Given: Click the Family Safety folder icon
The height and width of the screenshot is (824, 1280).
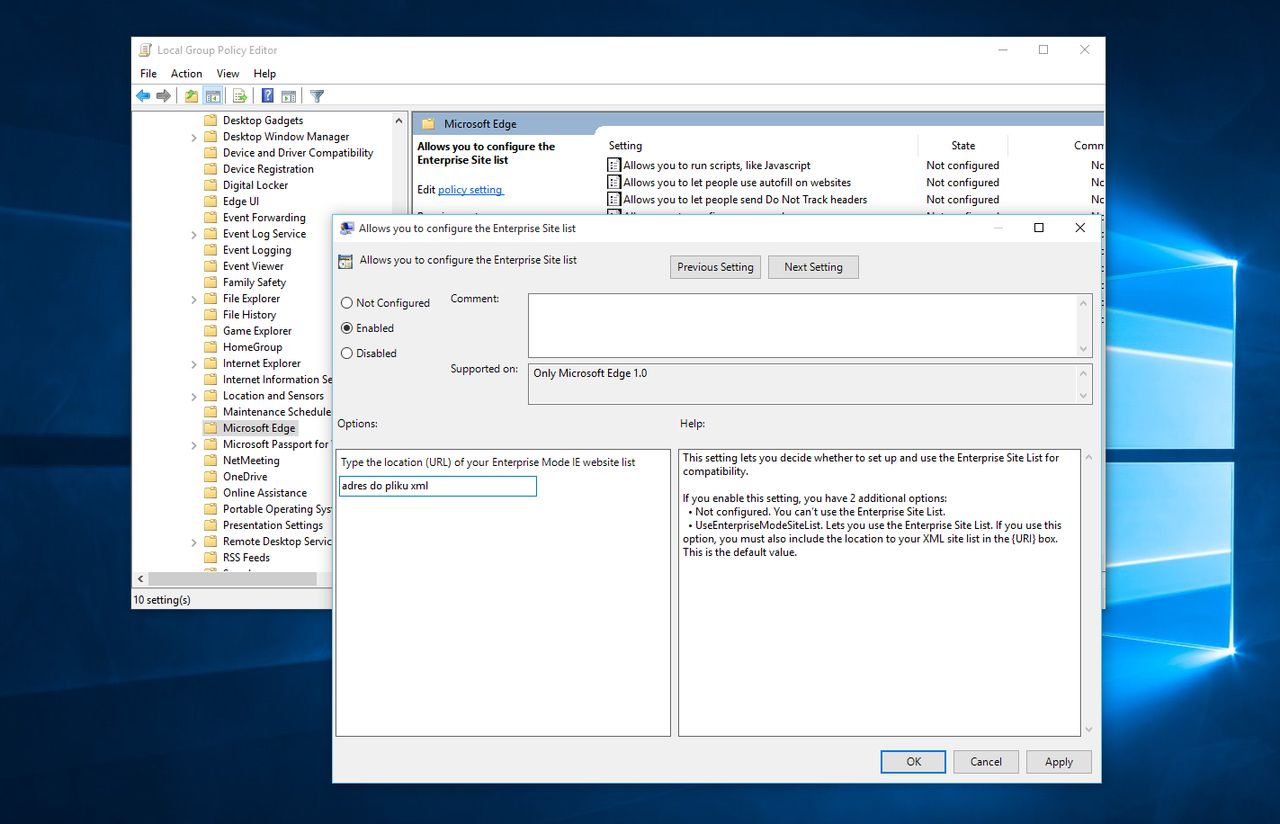Looking at the screenshot, I should pyautogui.click(x=210, y=282).
